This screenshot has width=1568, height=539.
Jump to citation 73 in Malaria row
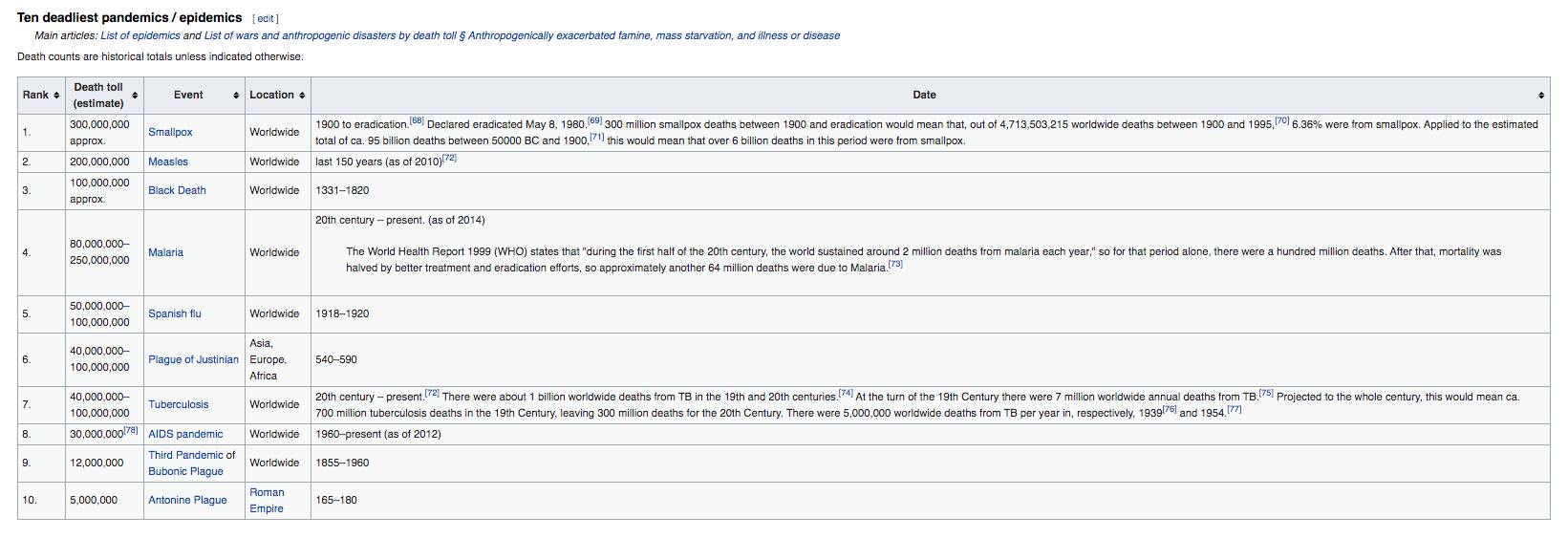894,265
